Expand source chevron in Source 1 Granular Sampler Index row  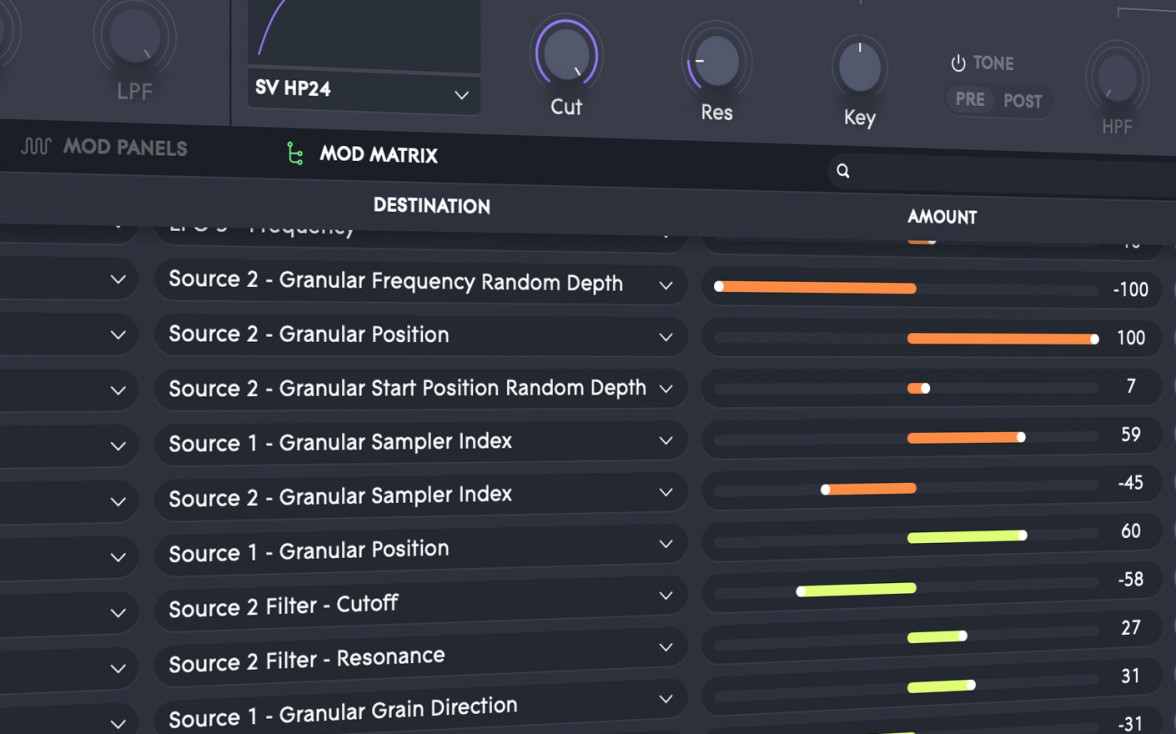click(x=118, y=446)
